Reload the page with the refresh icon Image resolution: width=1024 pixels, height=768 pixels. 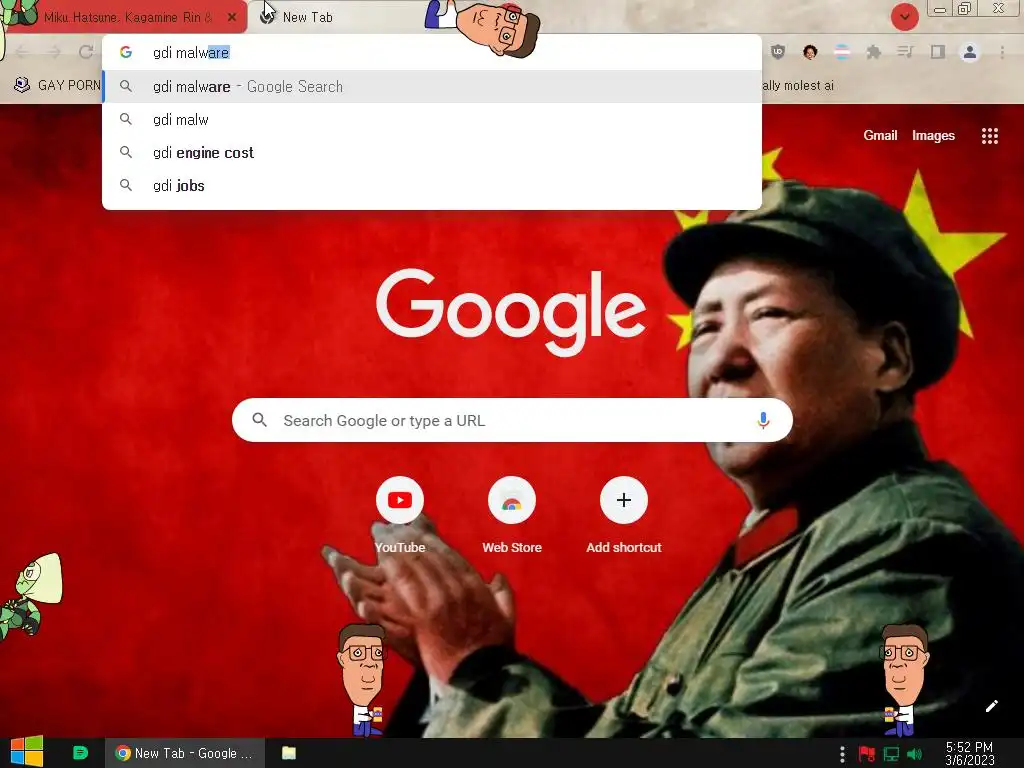[86, 52]
